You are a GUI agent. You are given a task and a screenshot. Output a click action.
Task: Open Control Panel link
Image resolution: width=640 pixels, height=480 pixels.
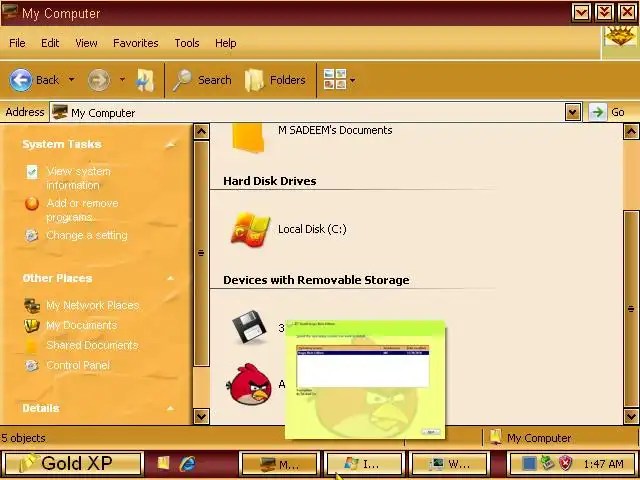(78, 365)
